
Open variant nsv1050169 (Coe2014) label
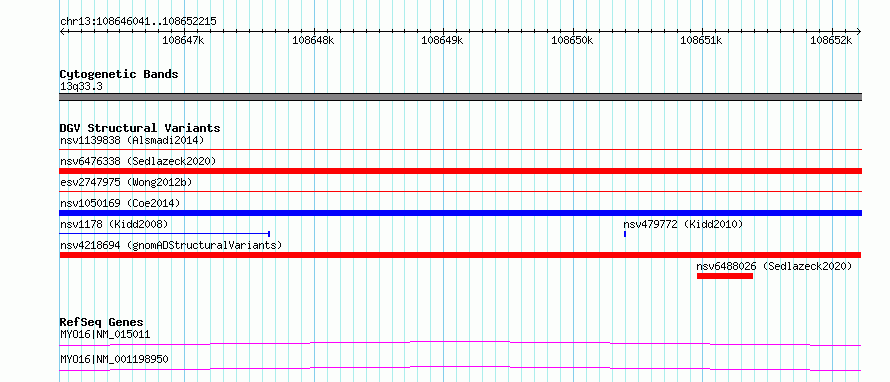121,203
